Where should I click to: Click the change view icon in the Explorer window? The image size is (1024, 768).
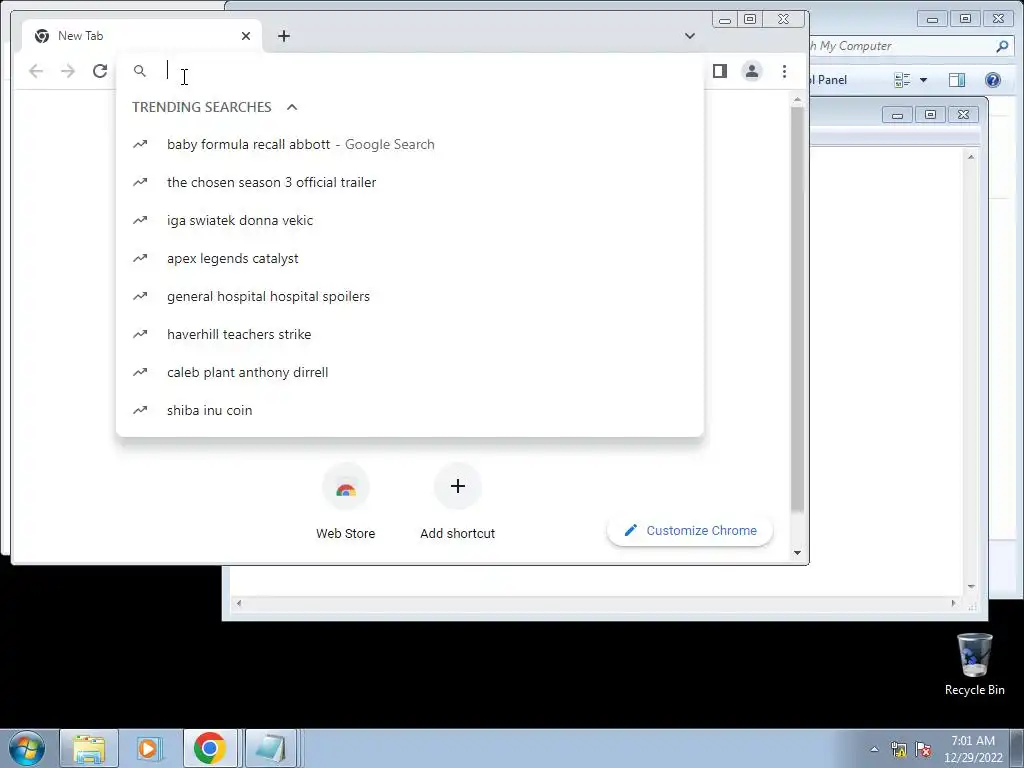pyautogui.click(x=903, y=80)
